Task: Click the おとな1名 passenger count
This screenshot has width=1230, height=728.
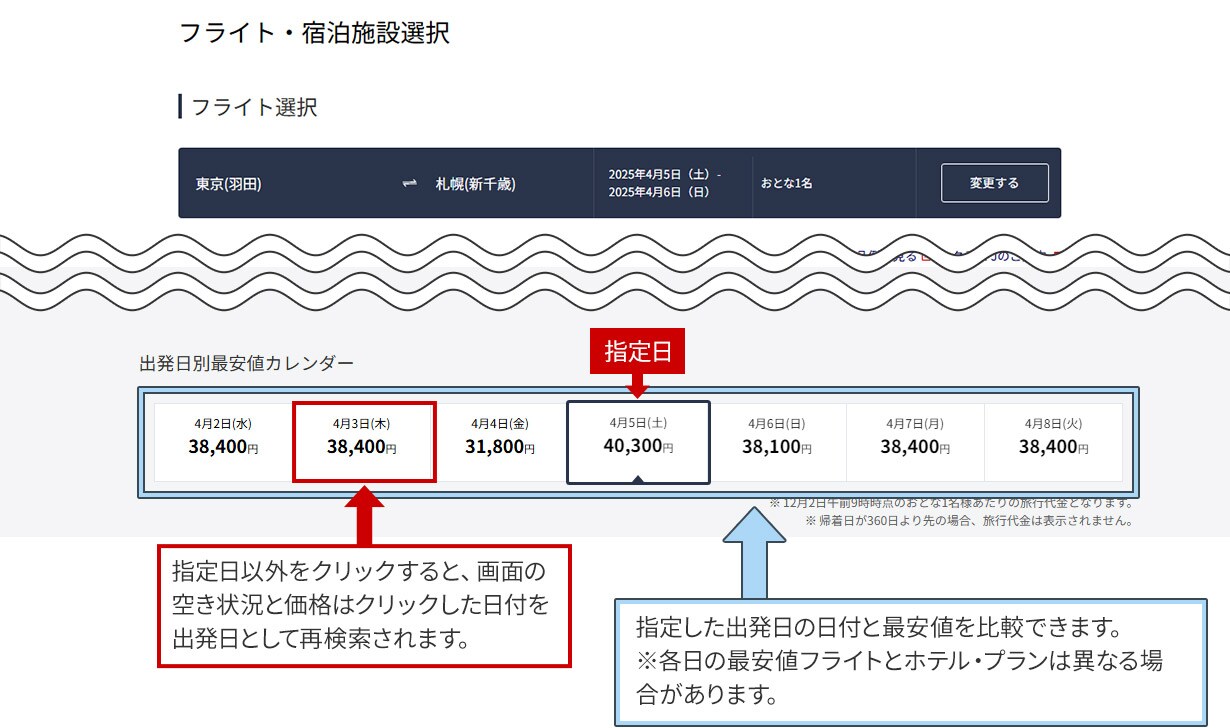Action: click(787, 184)
